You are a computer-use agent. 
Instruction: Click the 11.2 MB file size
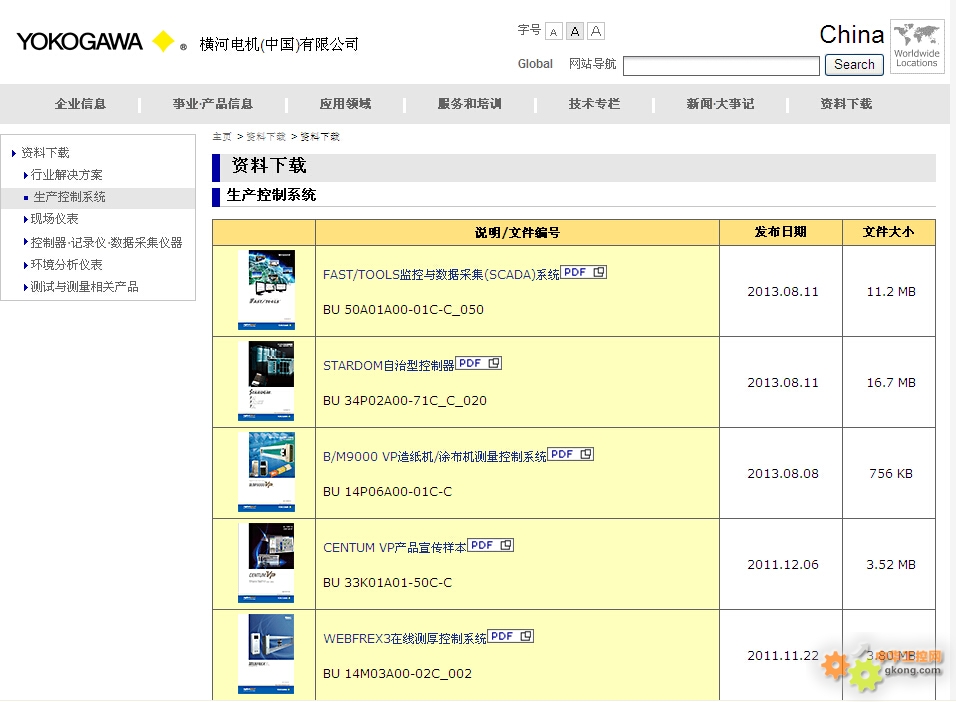[x=891, y=292]
